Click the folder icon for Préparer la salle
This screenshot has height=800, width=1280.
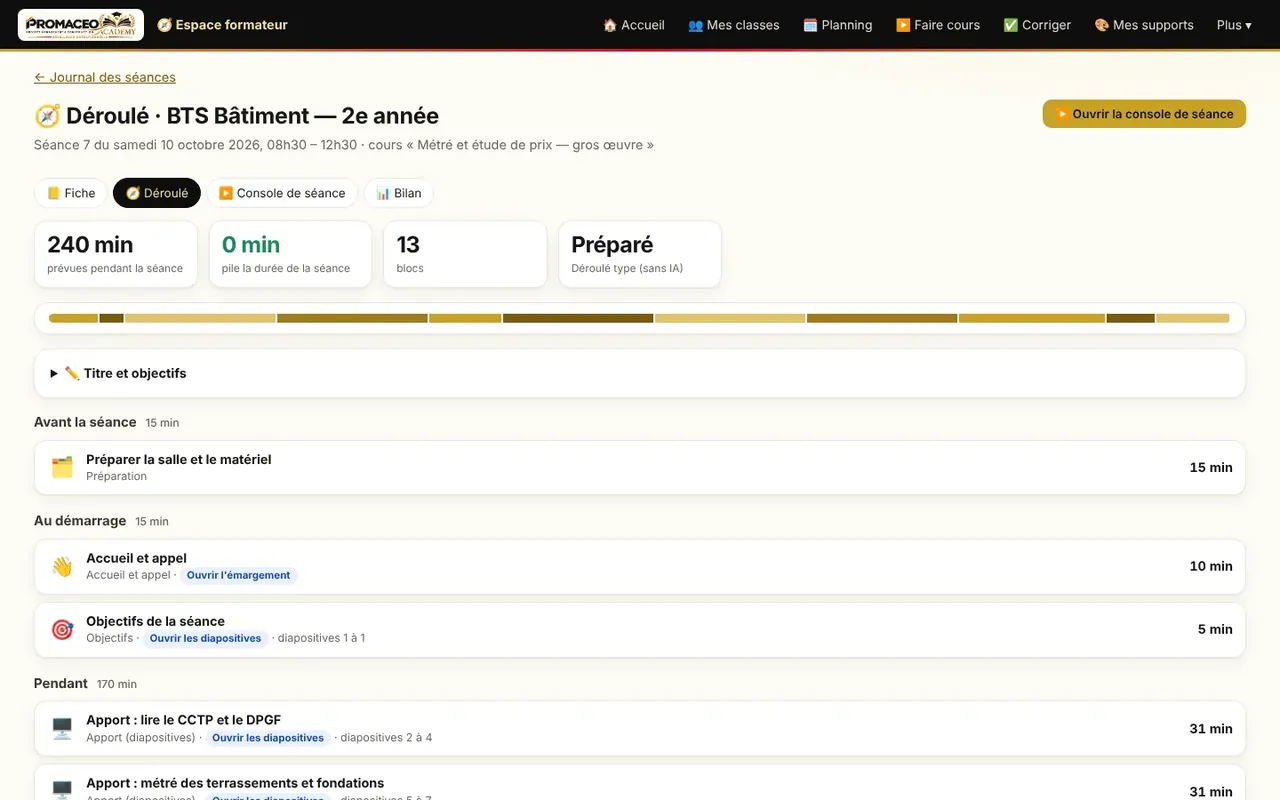(62, 467)
